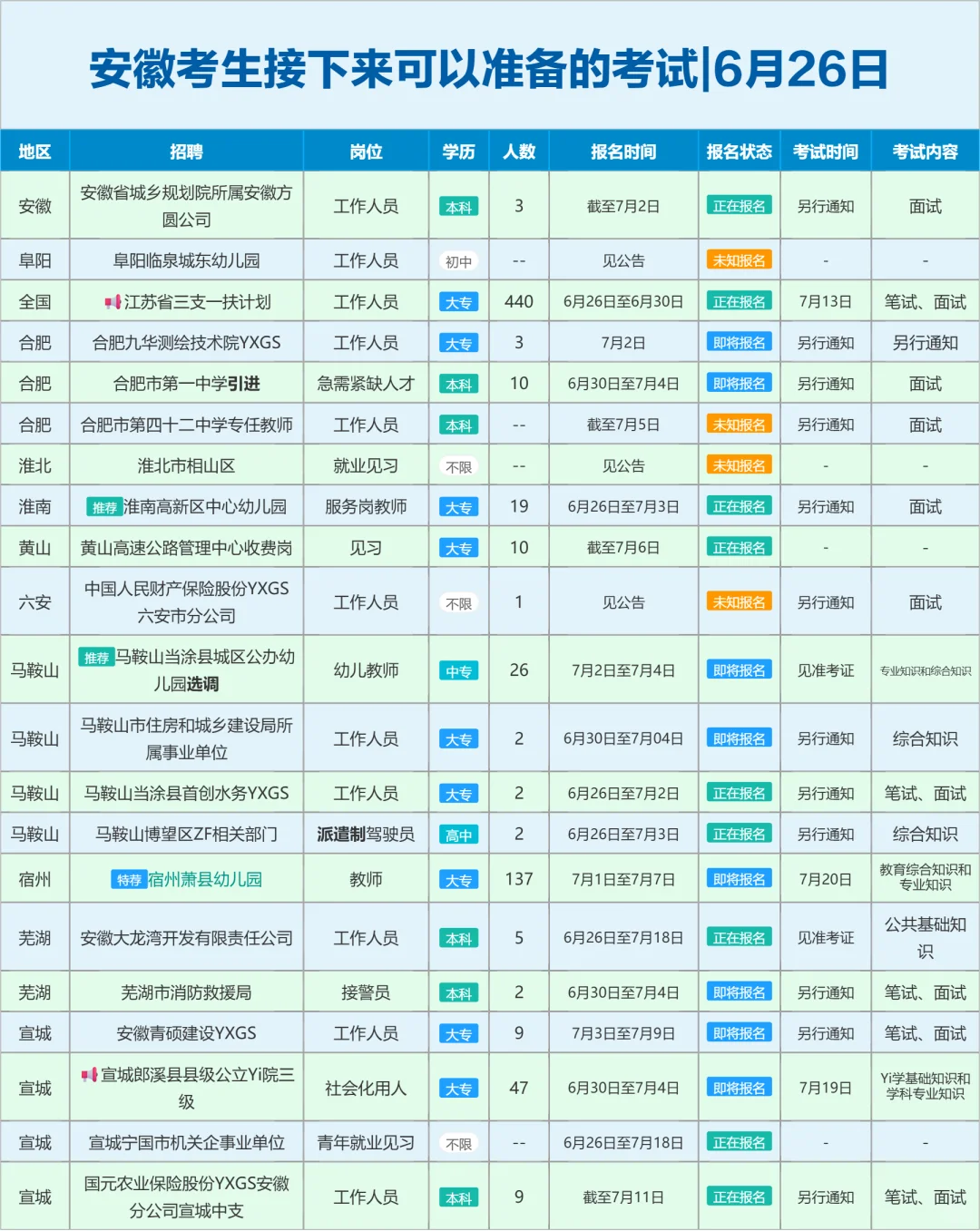Viewport: 980px width, 1231px height.
Task: Click 截至7月5日 deadline cell
Action: (623, 425)
